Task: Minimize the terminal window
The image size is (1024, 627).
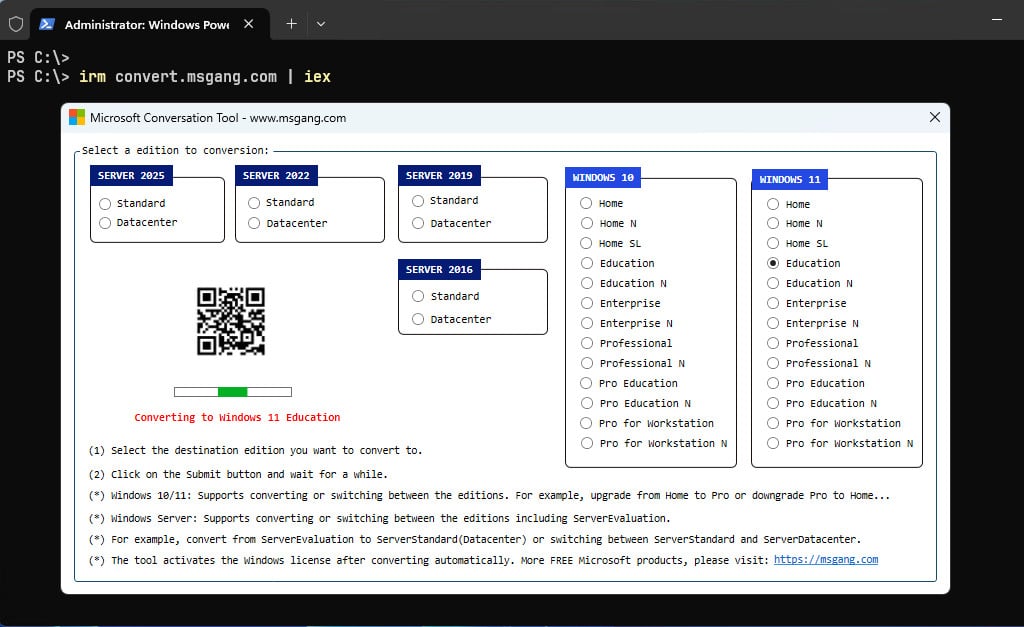Action: (x=997, y=20)
